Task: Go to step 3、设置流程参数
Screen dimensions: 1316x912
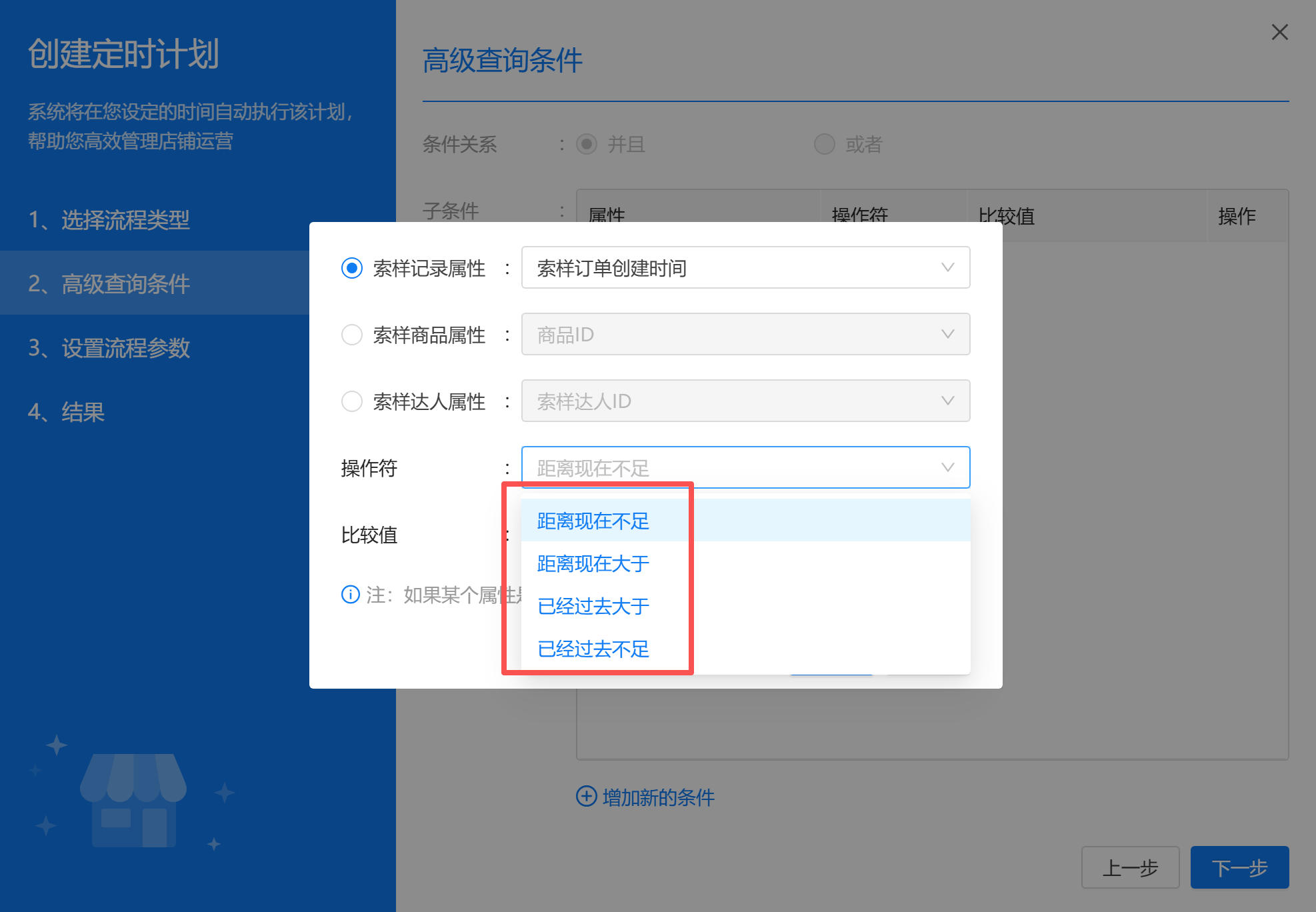Action: (x=109, y=348)
